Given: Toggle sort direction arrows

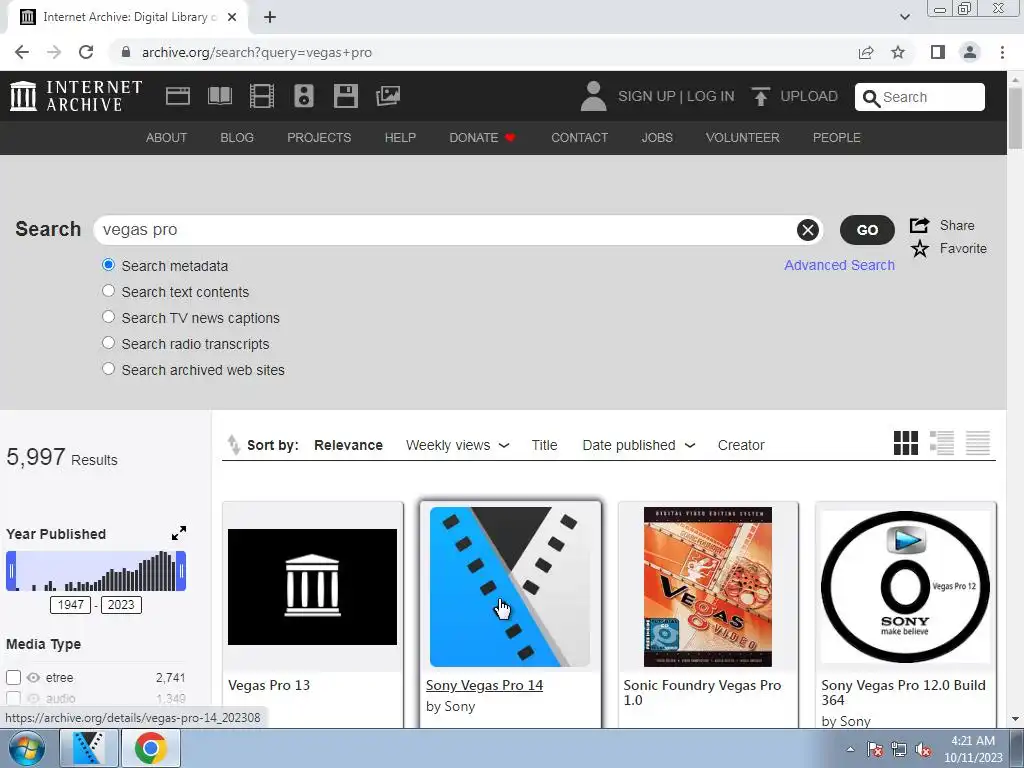Looking at the screenshot, I should tap(234, 445).
